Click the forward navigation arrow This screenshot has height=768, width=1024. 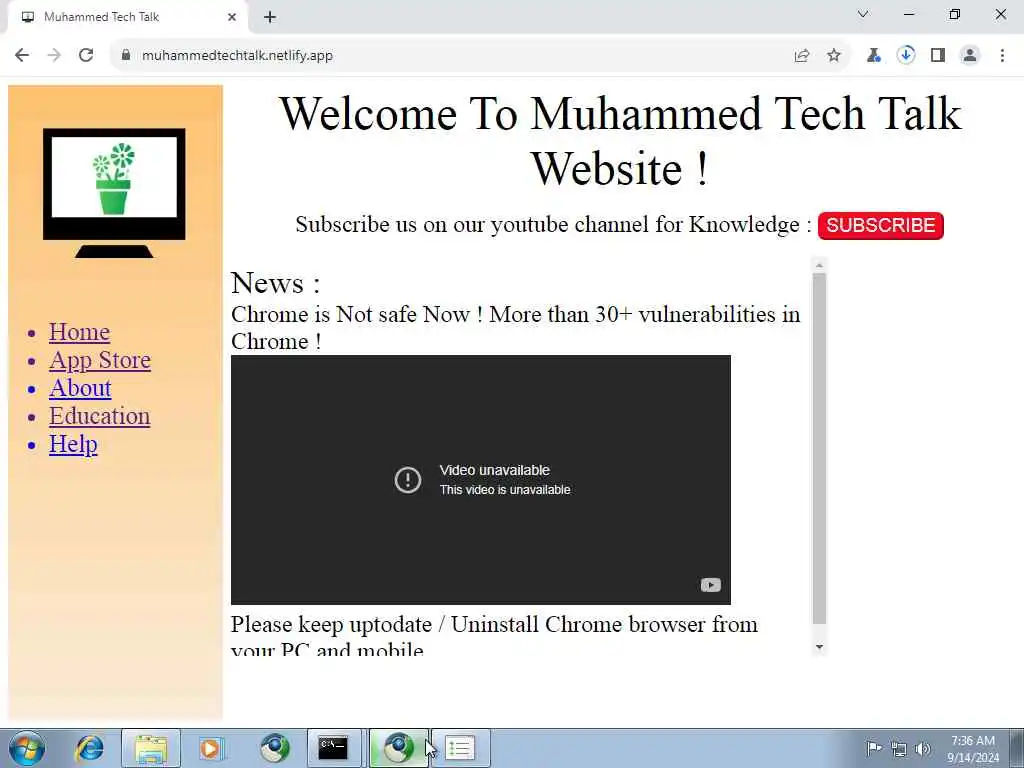[54, 56]
